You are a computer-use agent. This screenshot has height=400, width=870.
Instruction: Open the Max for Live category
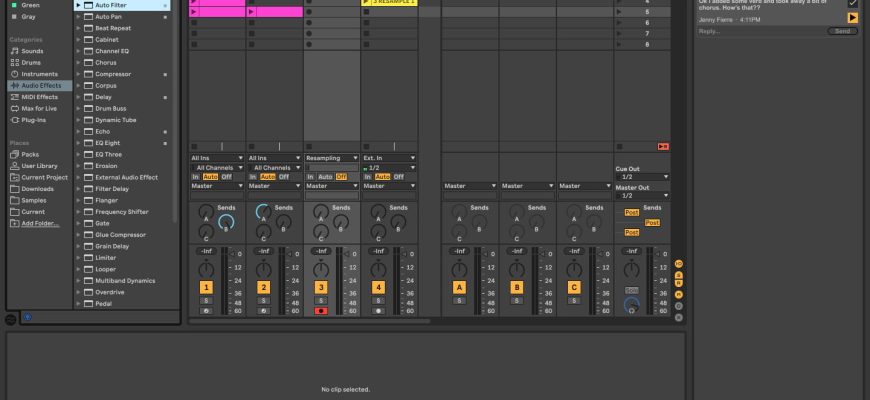pos(39,108)
